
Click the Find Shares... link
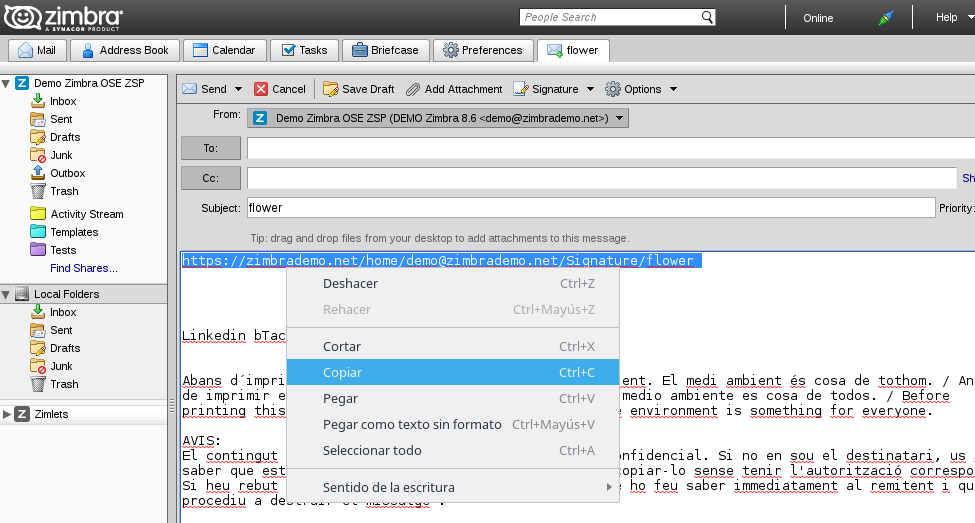pos(84,268)
